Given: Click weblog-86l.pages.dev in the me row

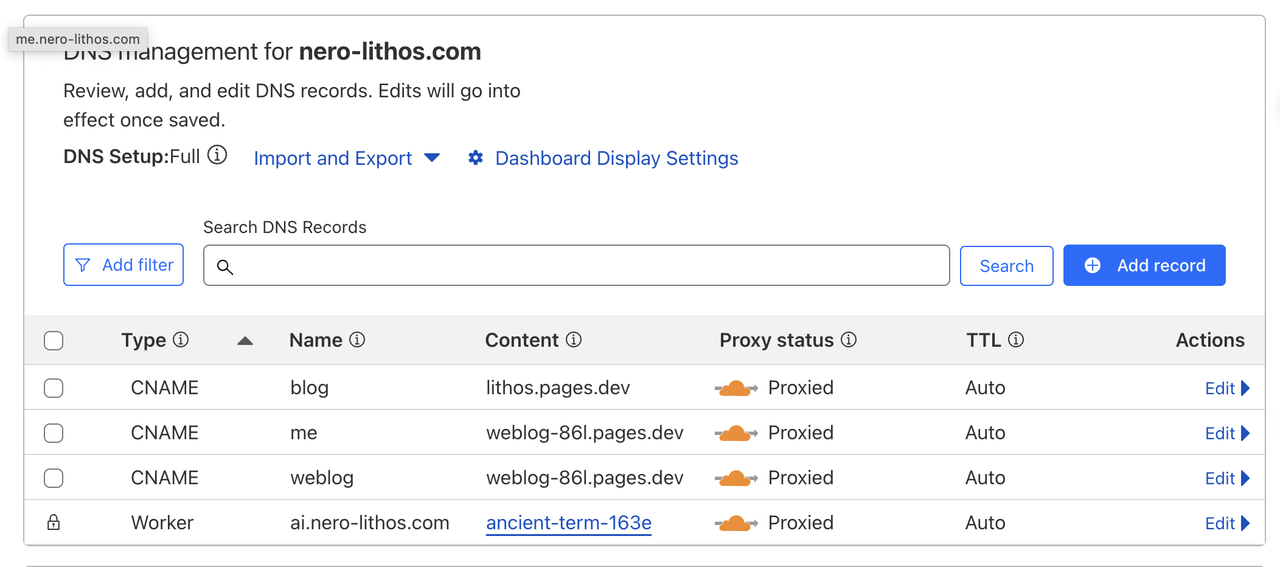Looking at the screenshot, I should [585, 433].
